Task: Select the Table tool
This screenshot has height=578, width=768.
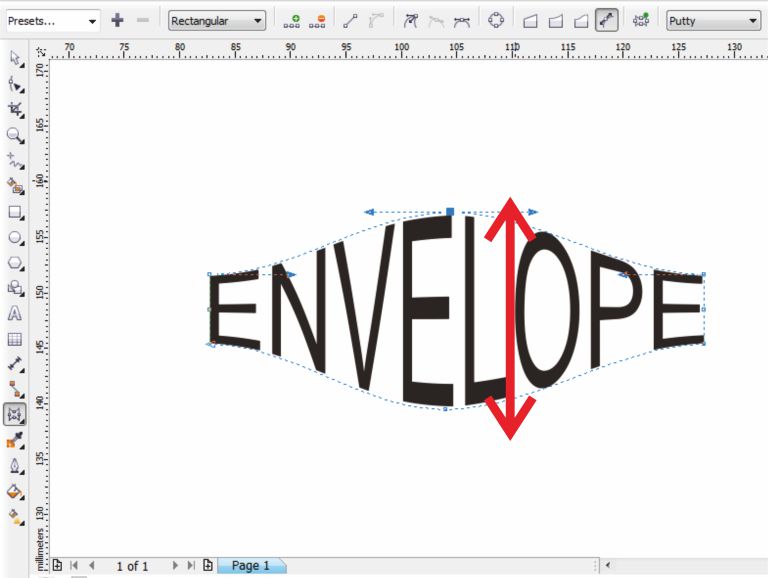Action: (x=15, y=339)
